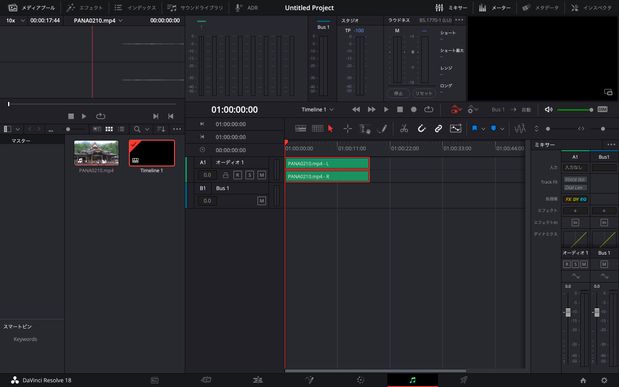Open the ADR panel tab
The width and height of the screenshot is (619, 387).
pos(246,8)
